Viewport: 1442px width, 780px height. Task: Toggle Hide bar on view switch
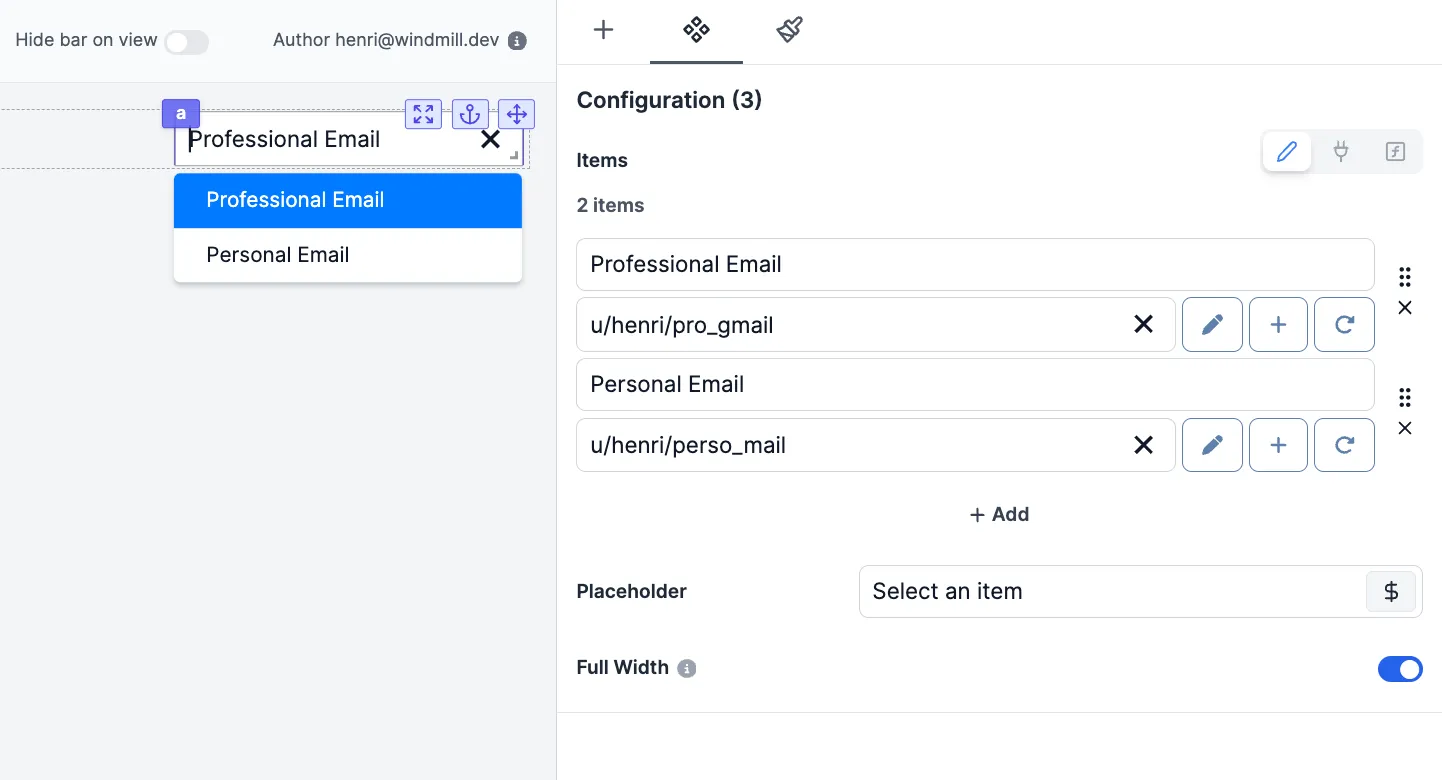186,41
